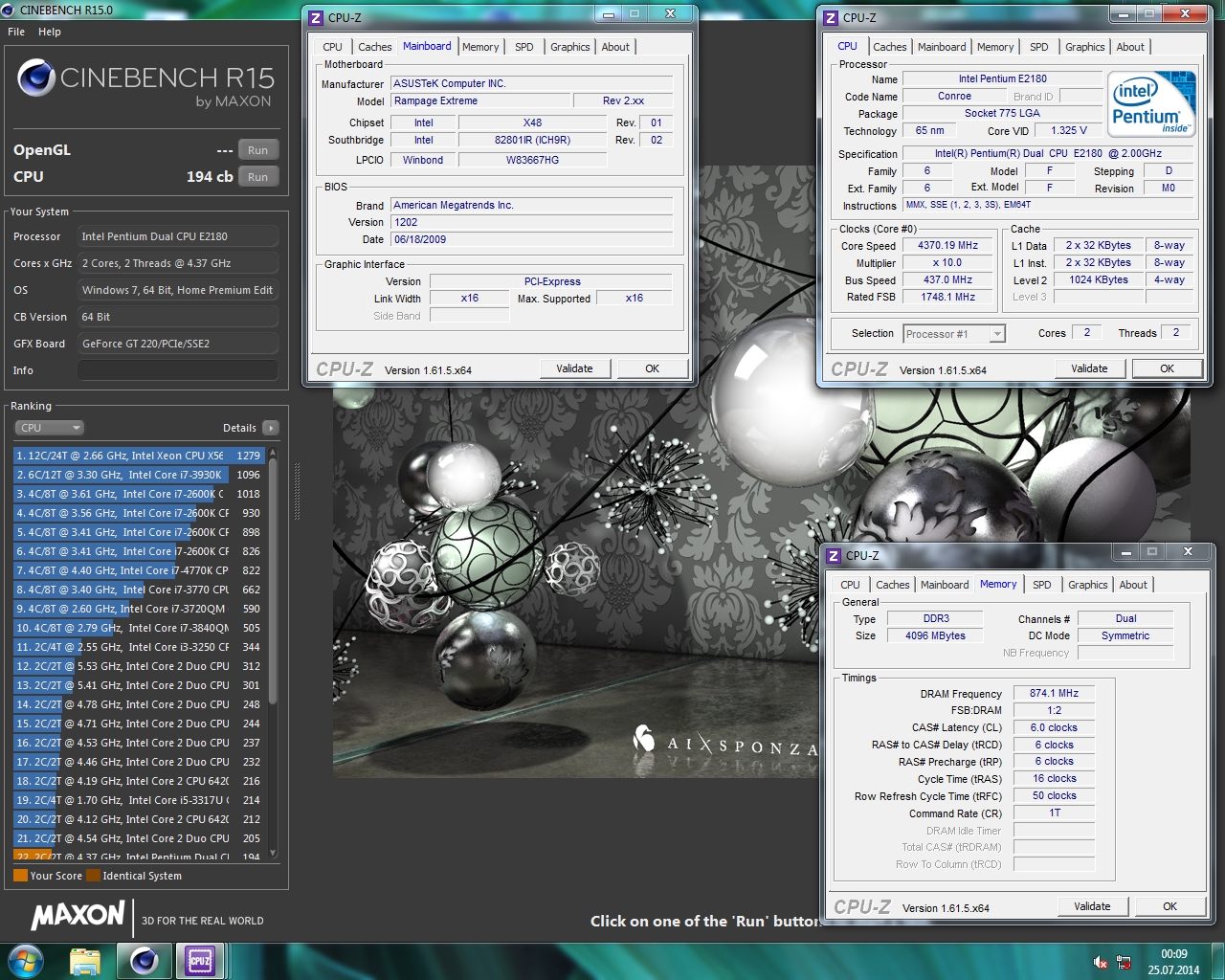Image resolution: width=1225 pixels, height=980 pixels.
Task: Click the Intel Pentium inside logo
Action: tap(1151, 104)
